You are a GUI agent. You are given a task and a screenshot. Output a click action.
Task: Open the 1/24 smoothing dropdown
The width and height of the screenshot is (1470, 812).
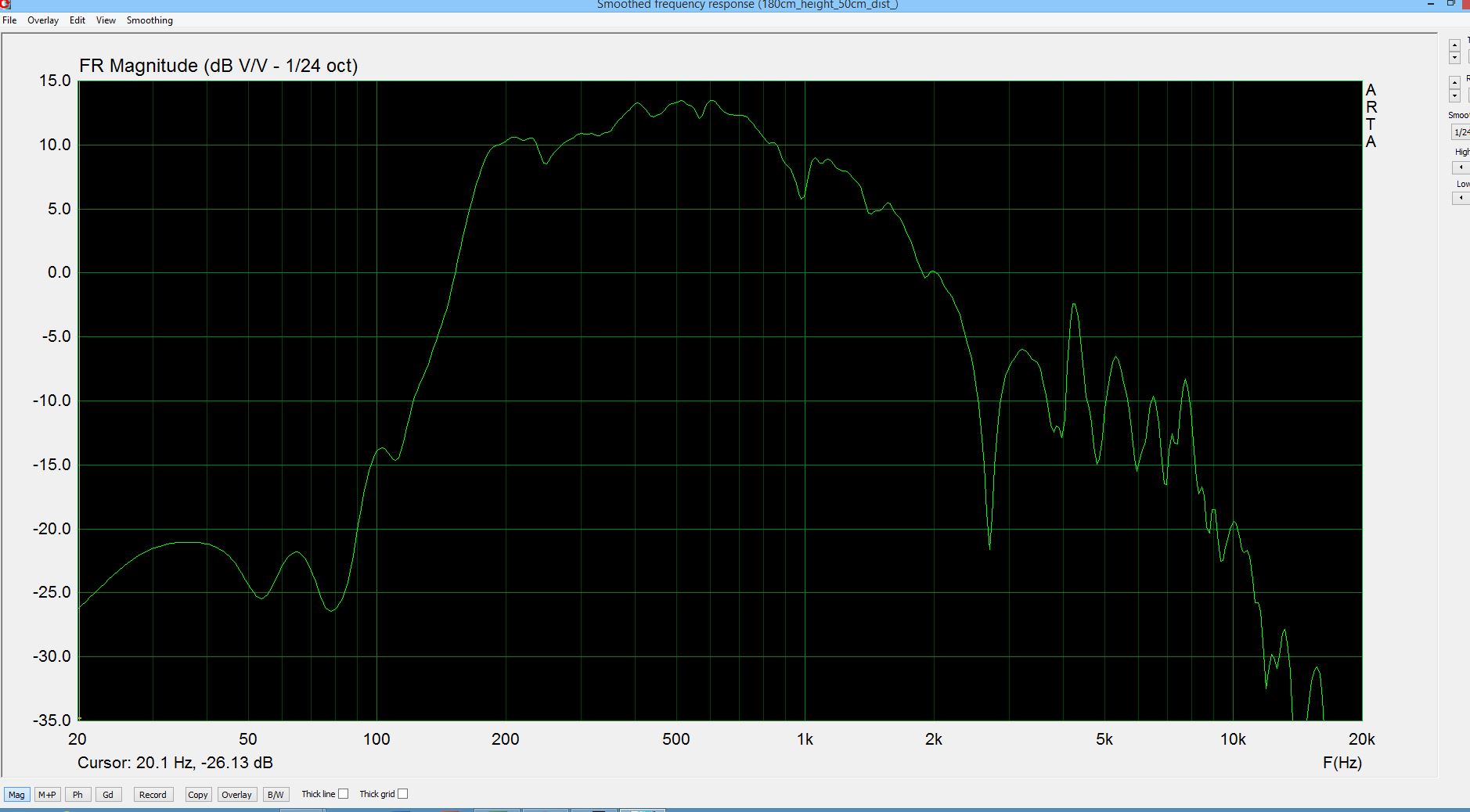(x=1461, y=132)
